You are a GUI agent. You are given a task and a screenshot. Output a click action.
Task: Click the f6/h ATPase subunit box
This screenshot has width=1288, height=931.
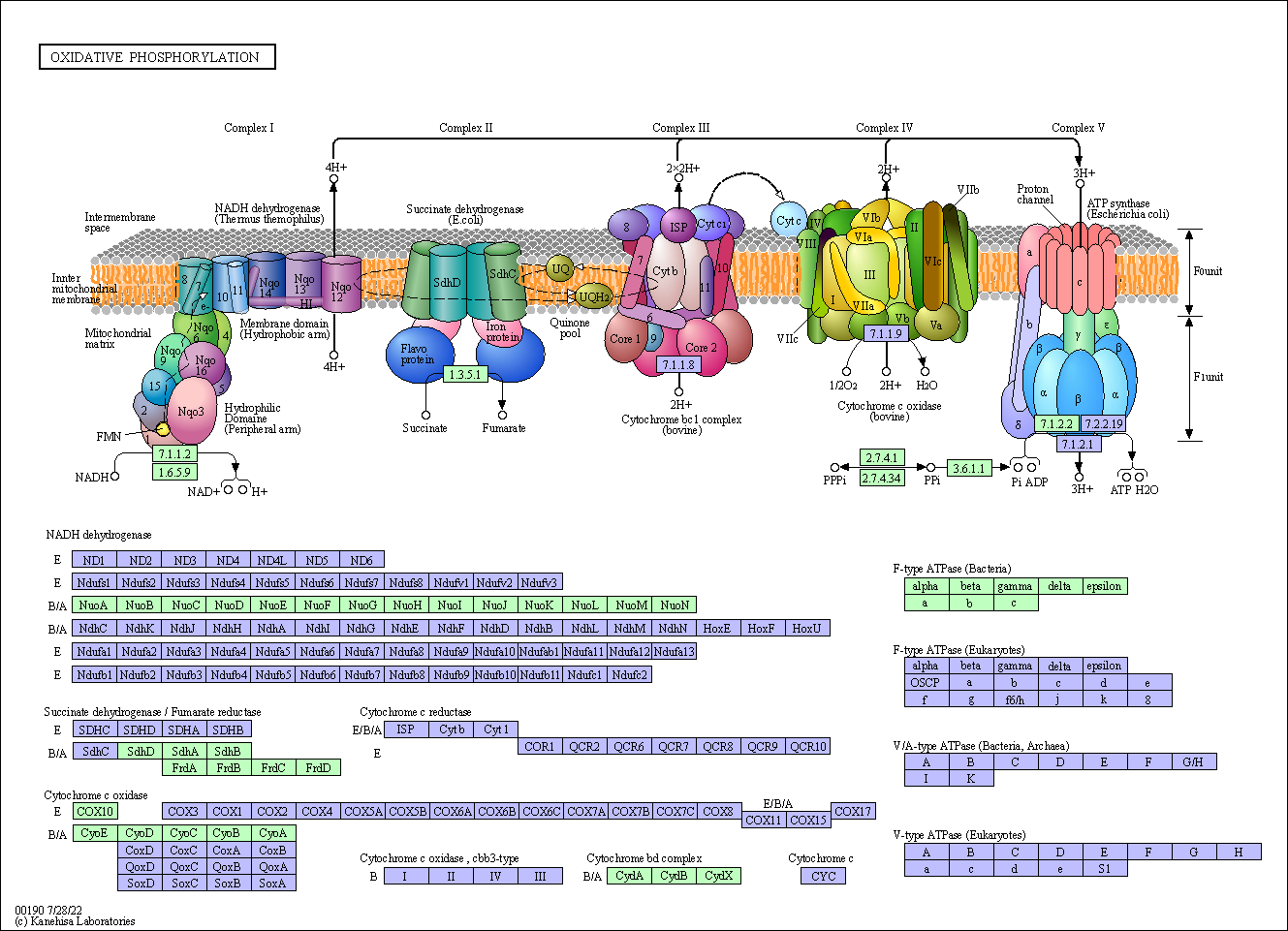(1015, 698)
